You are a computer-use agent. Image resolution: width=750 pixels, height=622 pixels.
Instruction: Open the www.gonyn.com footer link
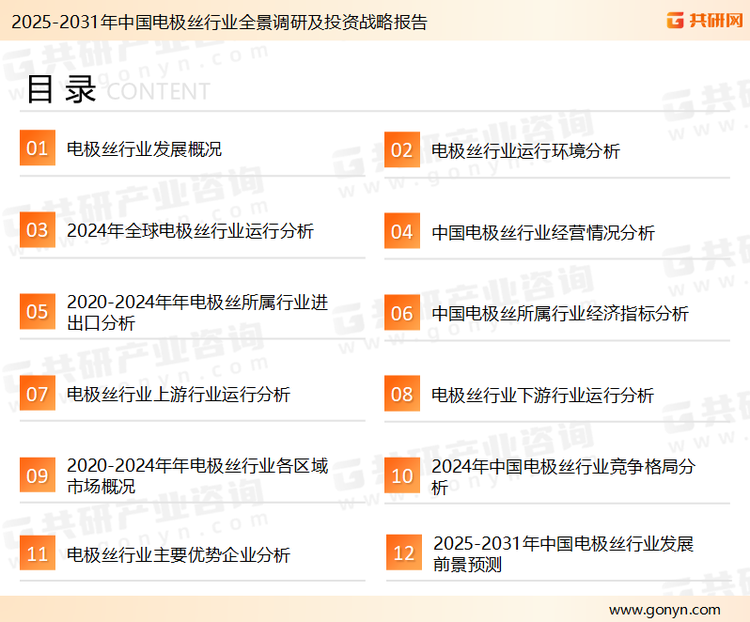point(665,610)
